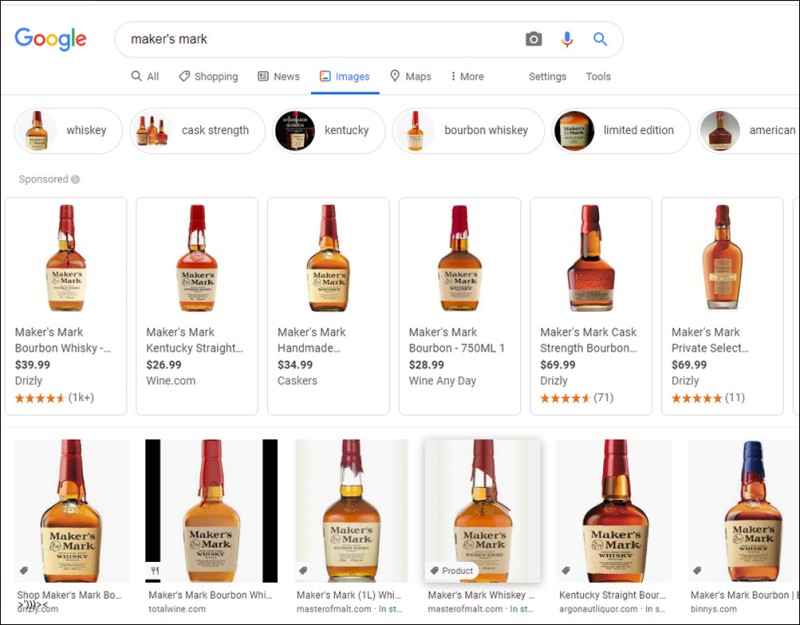Start voice search with the microphone icon
800x625 pixels.
(x=567, y=39)
